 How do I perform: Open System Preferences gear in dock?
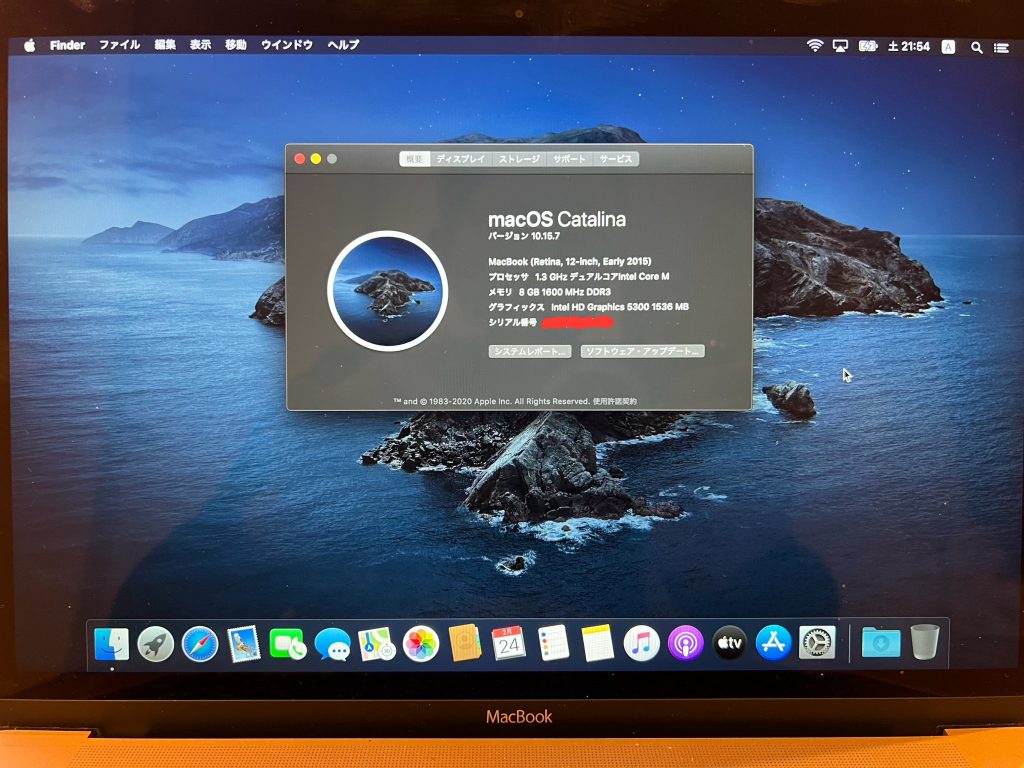pos(817,643)
